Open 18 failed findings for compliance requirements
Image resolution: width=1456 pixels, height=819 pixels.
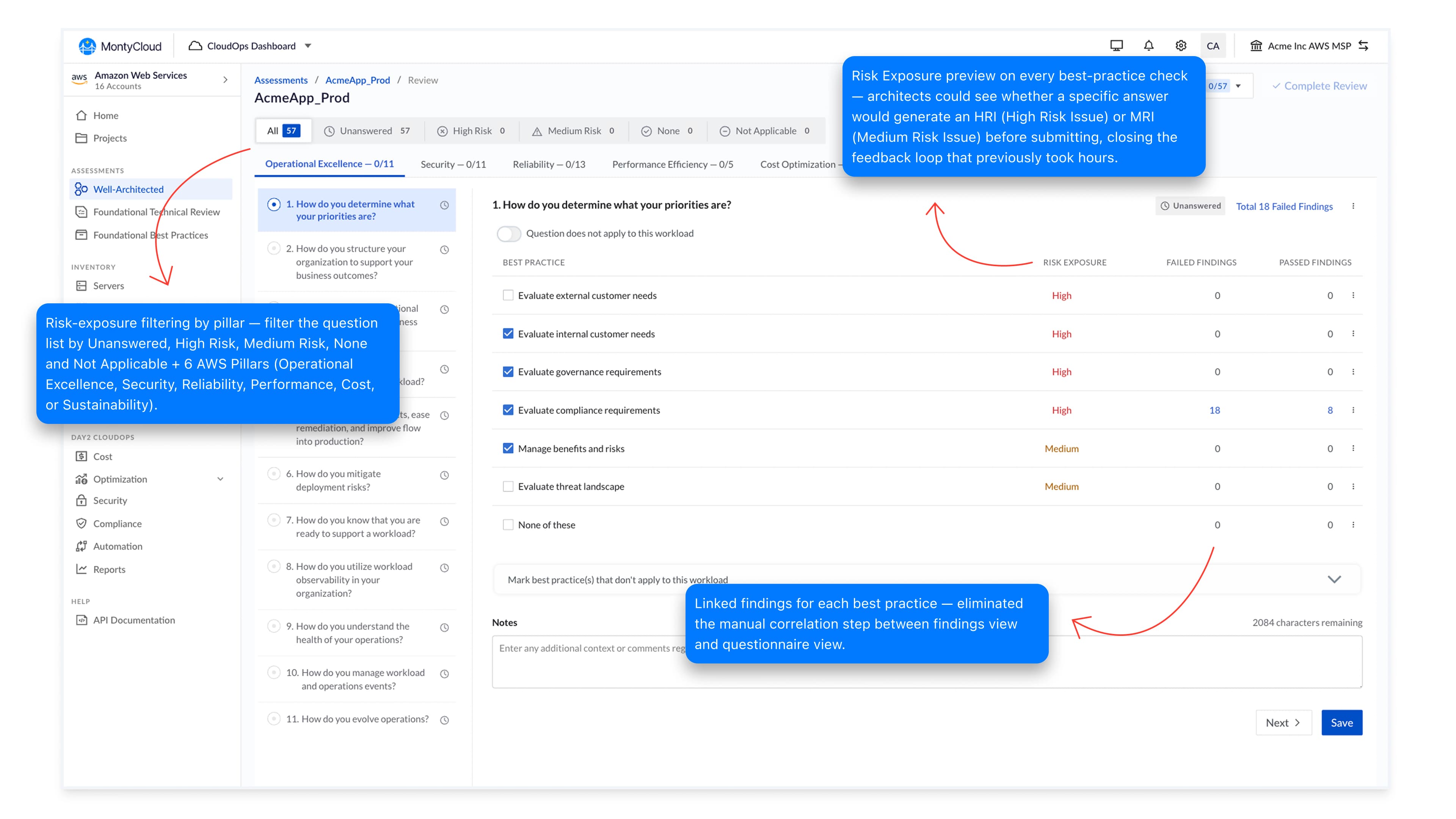pyautogui.click(x=1214, y=410)
